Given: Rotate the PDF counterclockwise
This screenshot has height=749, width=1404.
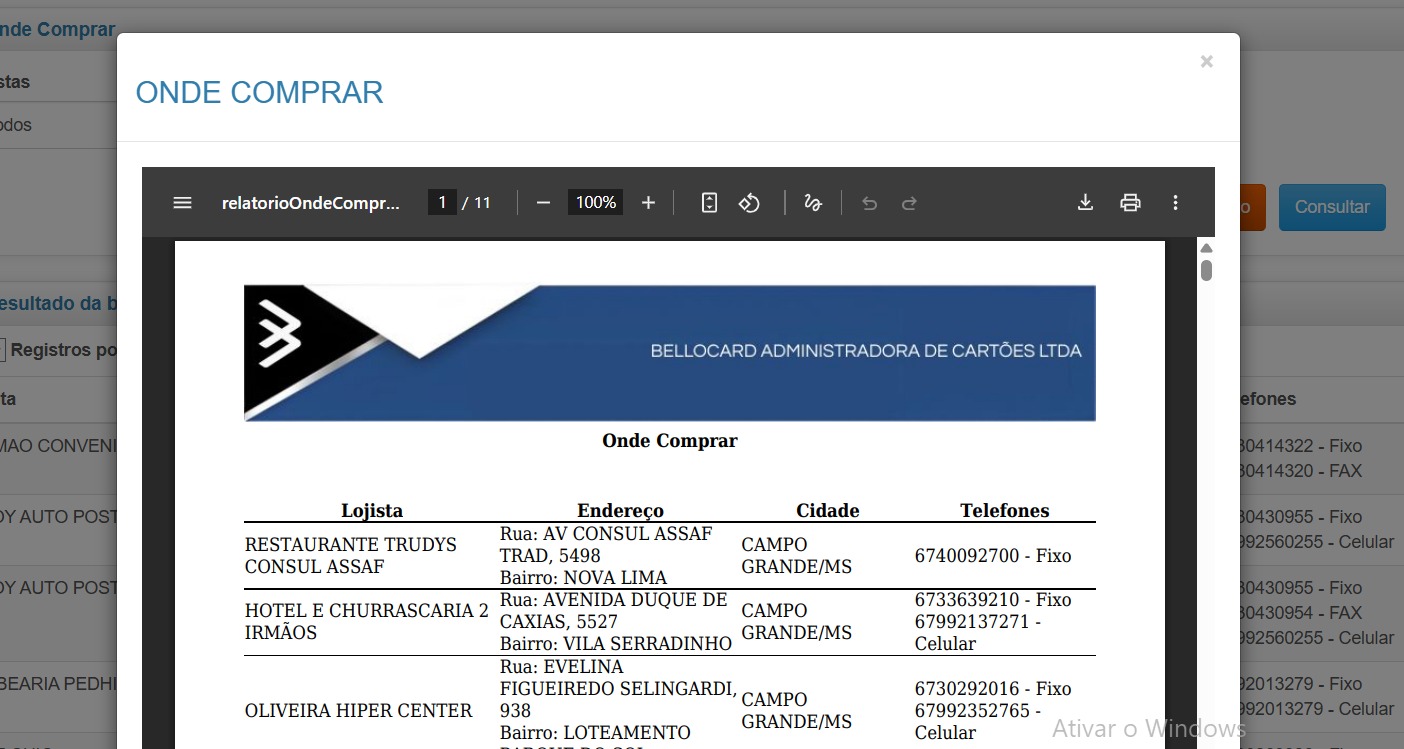Looking at the screenshot, I should coord(749,203).
